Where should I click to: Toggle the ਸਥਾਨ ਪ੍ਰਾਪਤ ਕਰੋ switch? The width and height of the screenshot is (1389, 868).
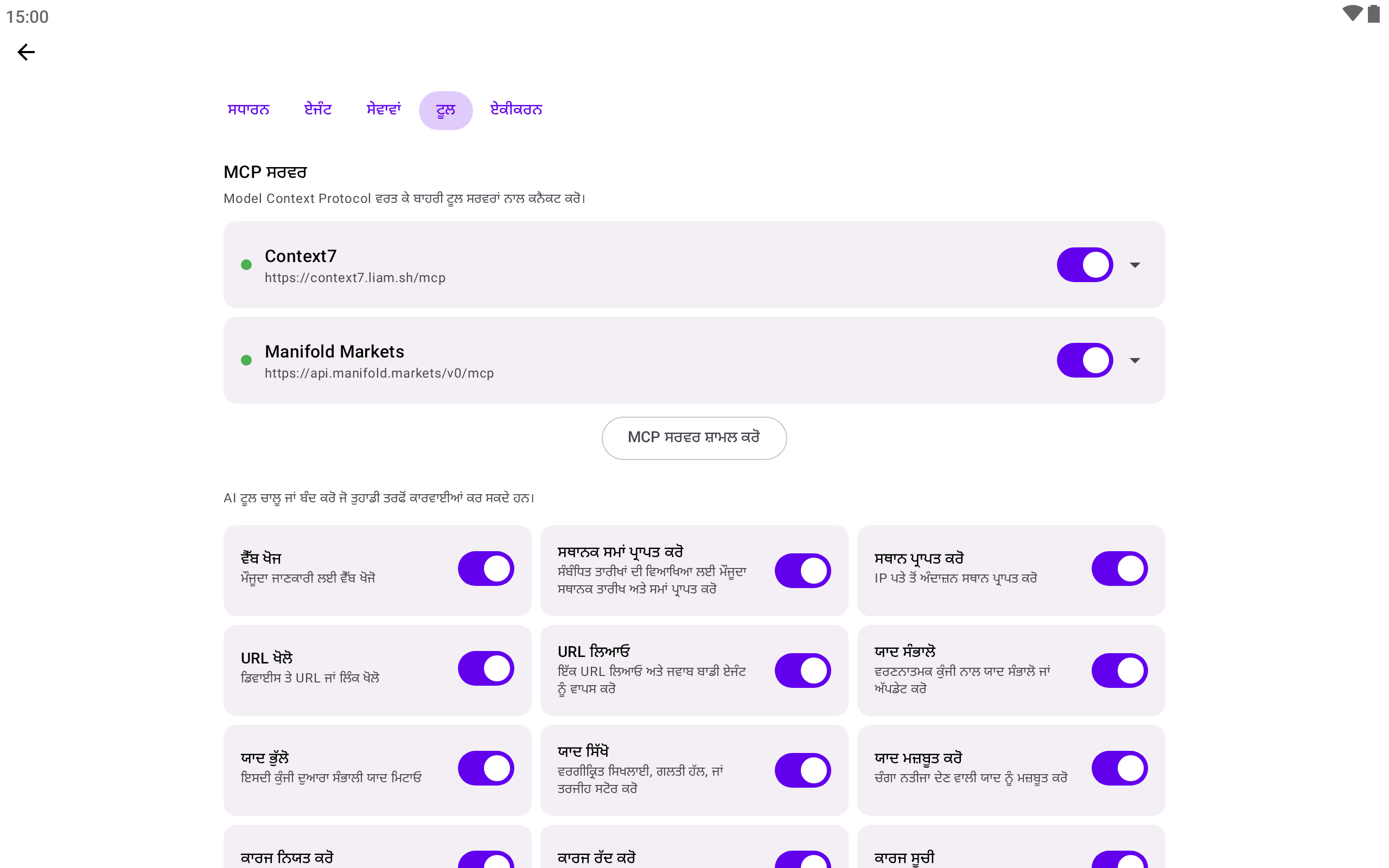pyautogui.click(x=1119, y=569)
